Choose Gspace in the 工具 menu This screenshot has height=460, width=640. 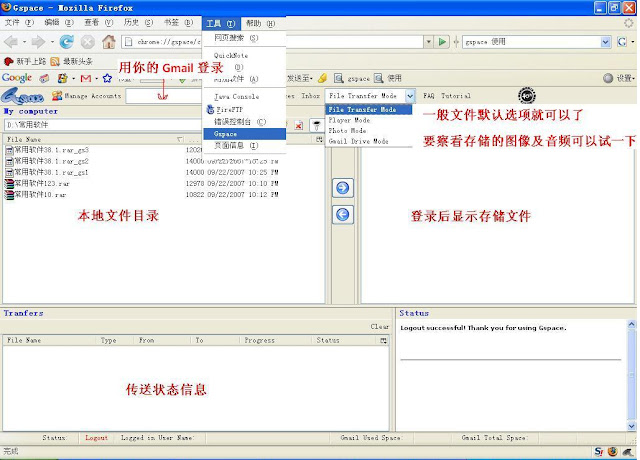244,134
